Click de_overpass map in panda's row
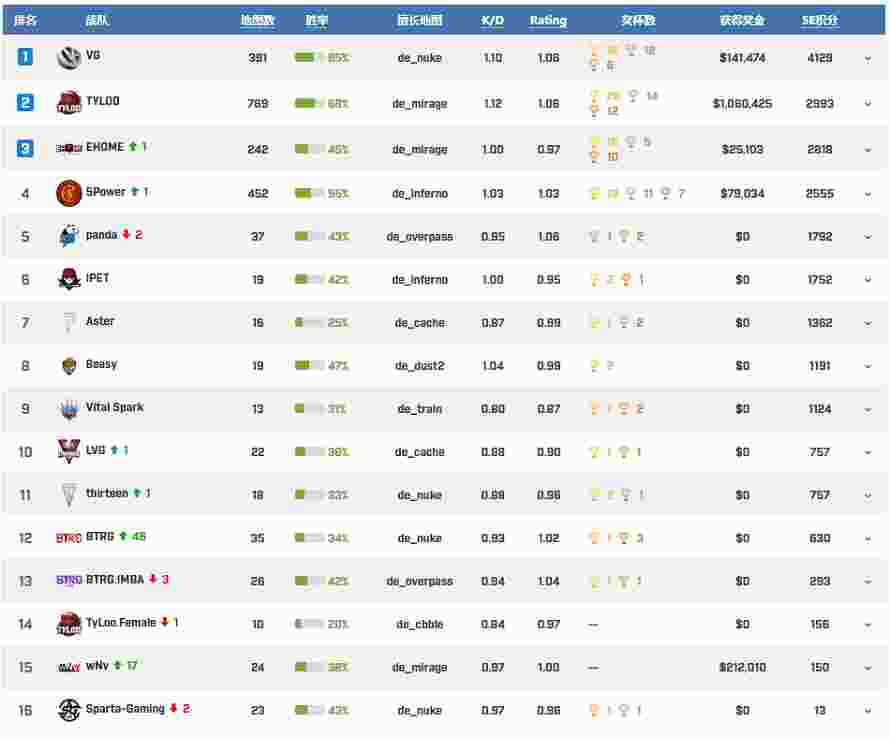This screenshot has width=890, height=737. 419,236
